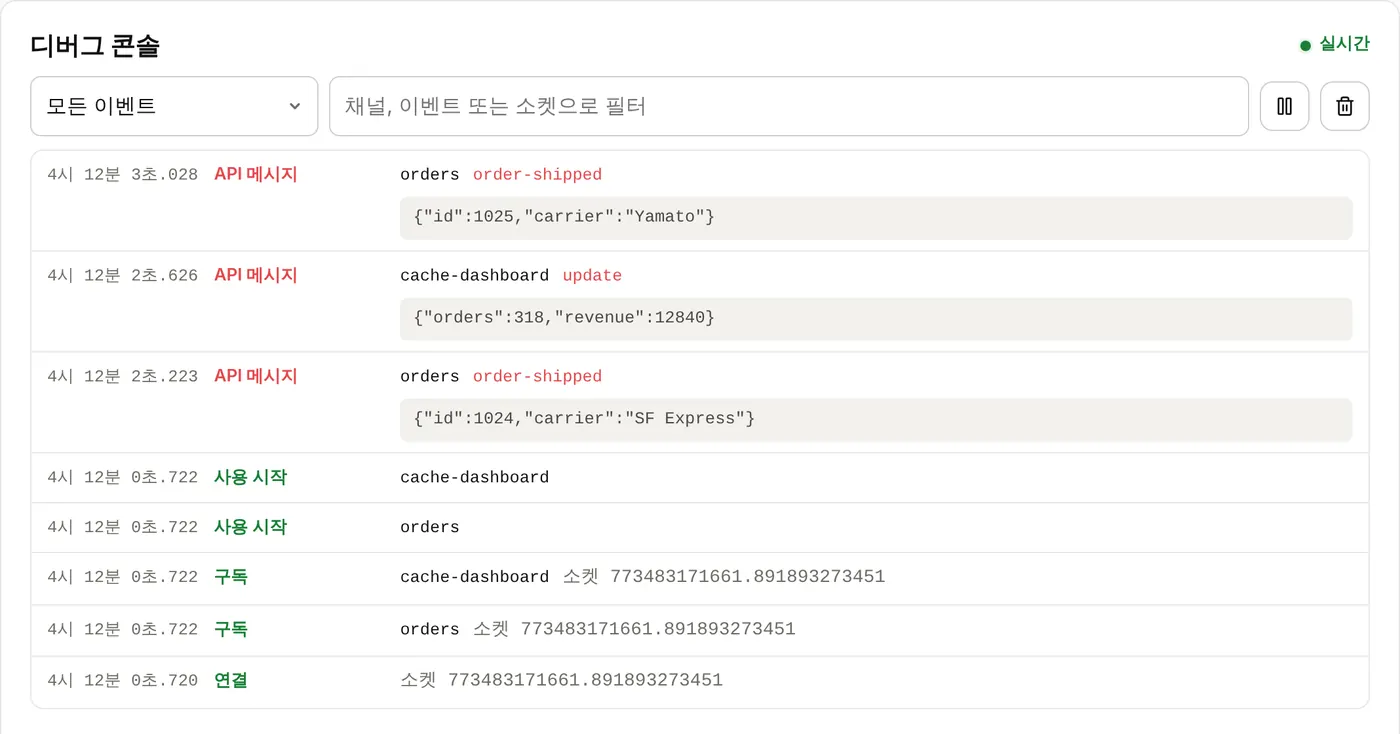
Task: Pause the live event stream
Action: tap(1284, 106)
